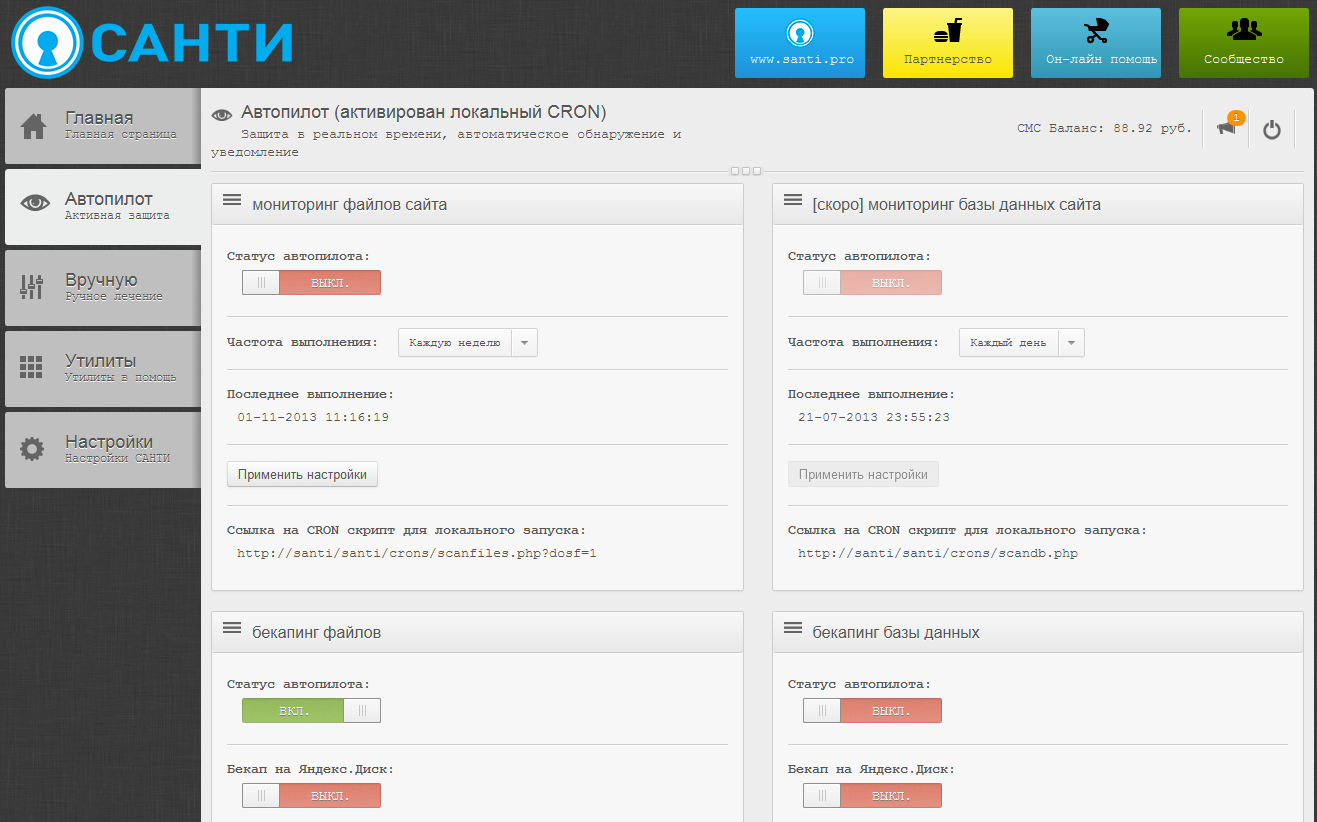The height and width of the screenshot is (822, 1317).
Task: Click the sliders icon beside Вручную
Action: (32, 287)
